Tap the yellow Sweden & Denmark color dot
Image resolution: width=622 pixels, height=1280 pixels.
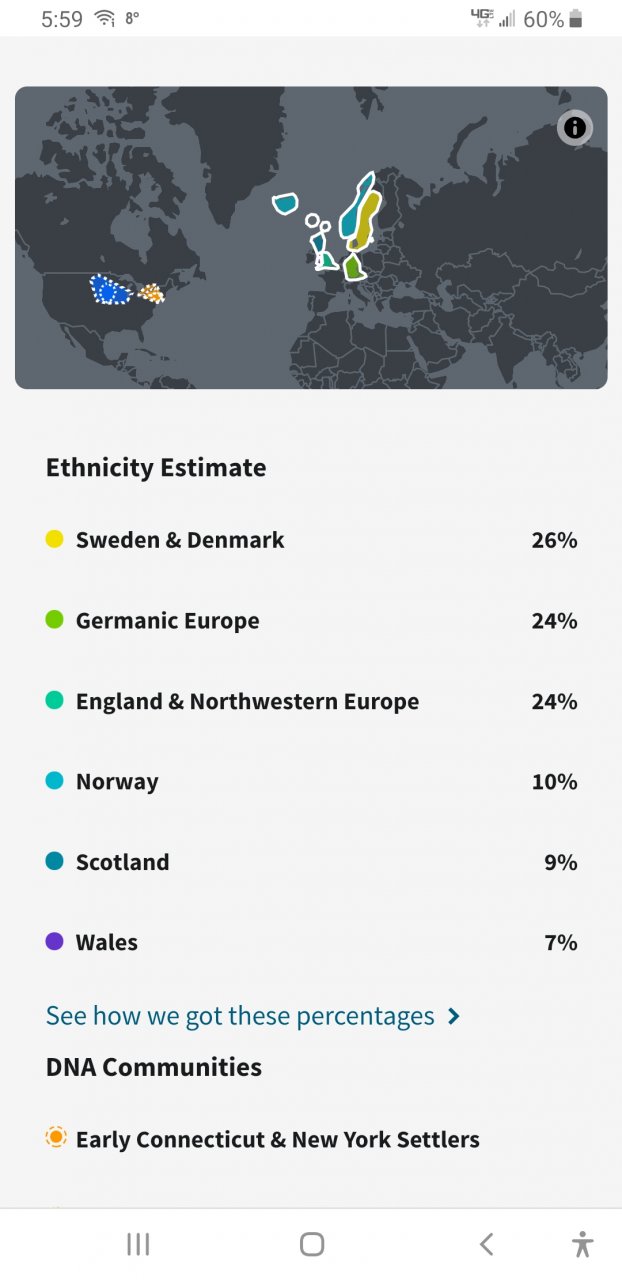(x=55, y=539)
